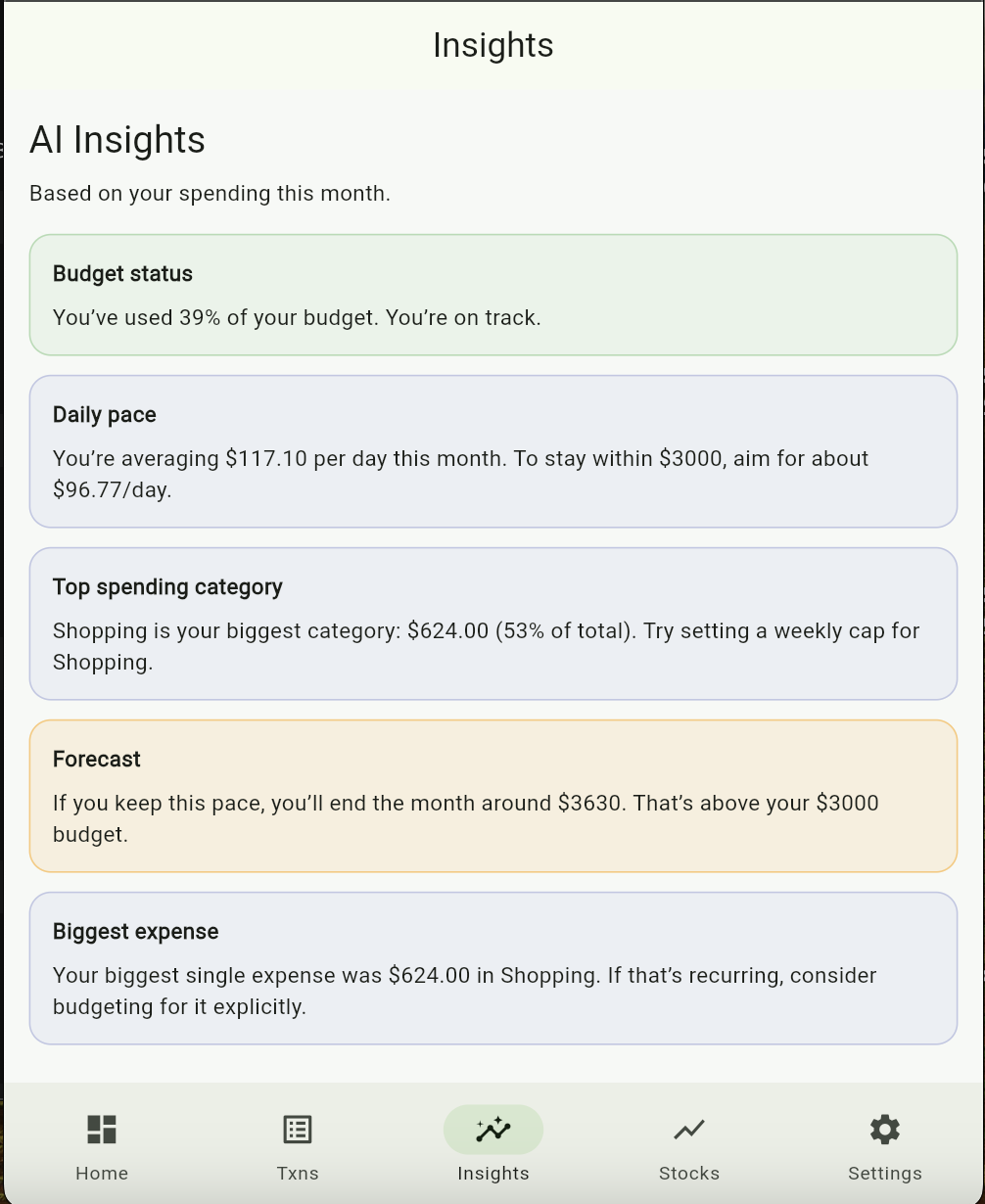Click the squares icon above Home

pyautogui.click(x=102, y=1129)
